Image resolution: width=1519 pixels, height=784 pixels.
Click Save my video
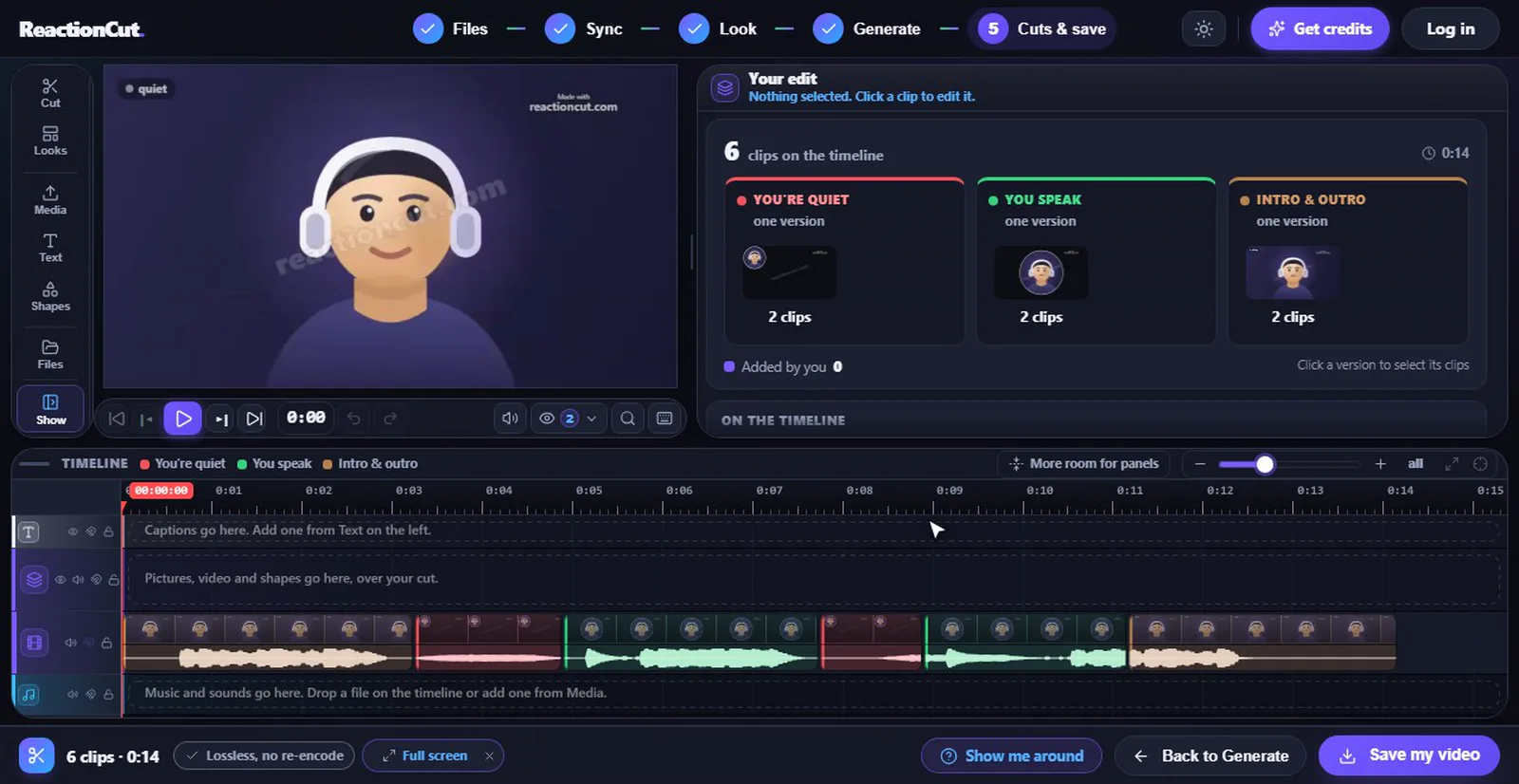pos(1409,756)
